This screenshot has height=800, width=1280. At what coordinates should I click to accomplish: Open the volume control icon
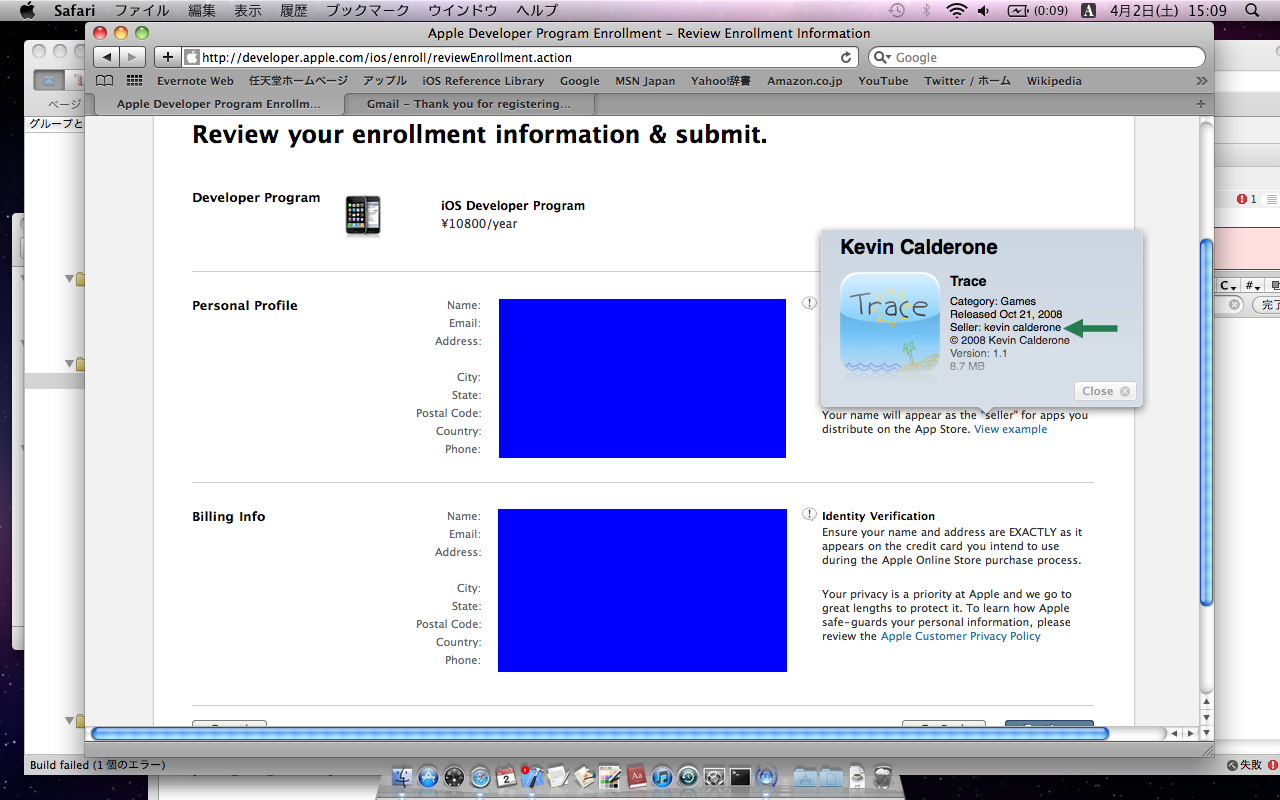984,11
